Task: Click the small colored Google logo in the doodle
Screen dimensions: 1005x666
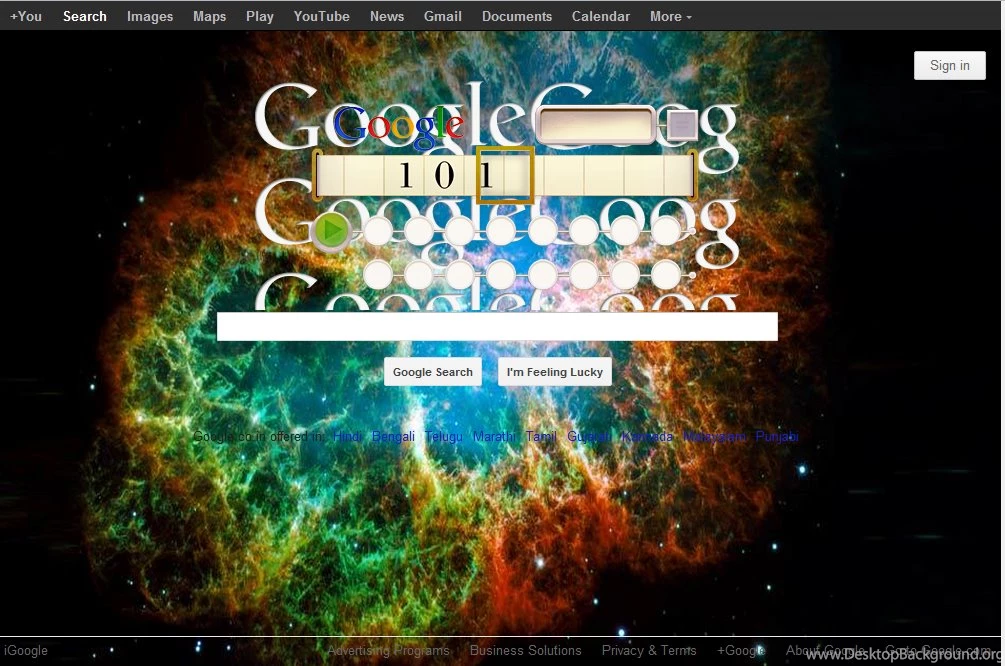Action: click(x=398, y=126)
